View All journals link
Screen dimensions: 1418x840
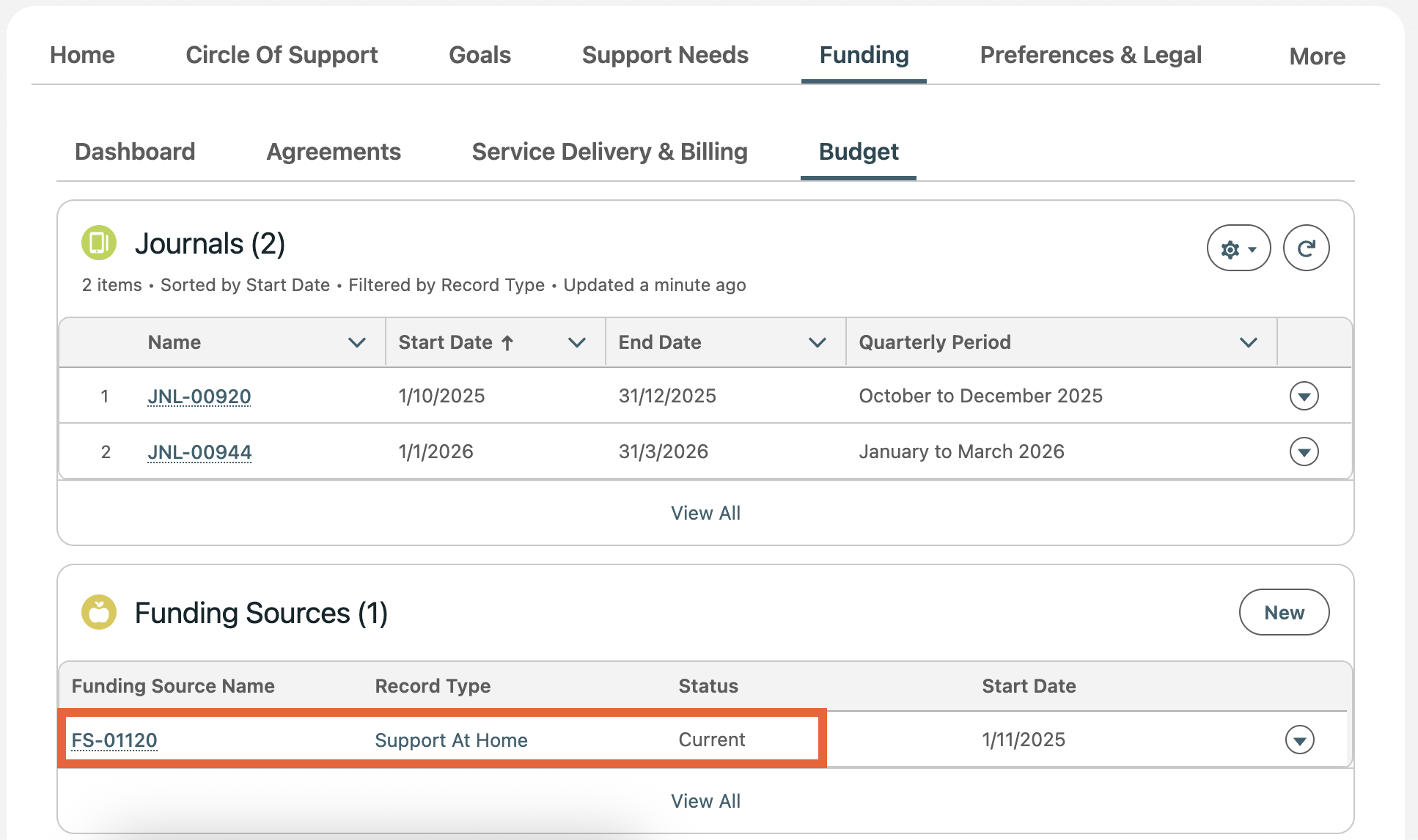[x=705, y=513]
